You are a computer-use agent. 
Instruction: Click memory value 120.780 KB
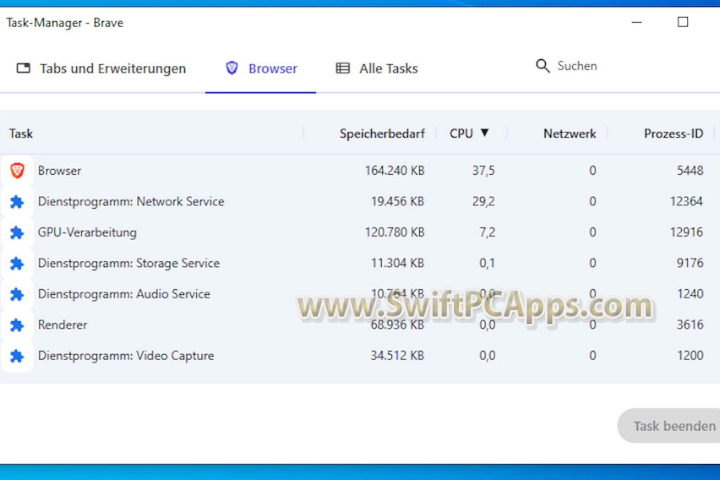[x=394, y=232]
